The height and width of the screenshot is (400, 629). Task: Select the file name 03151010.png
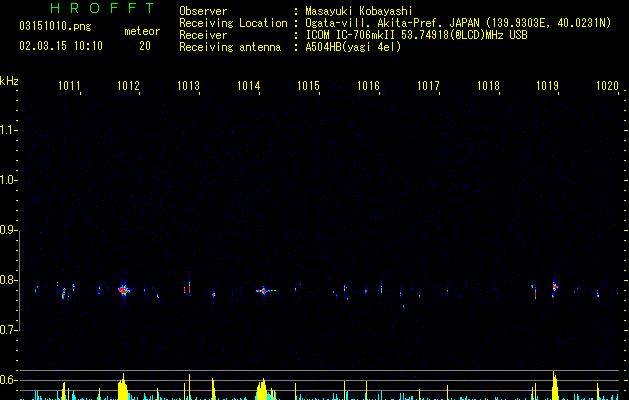(x=55, y=26)
